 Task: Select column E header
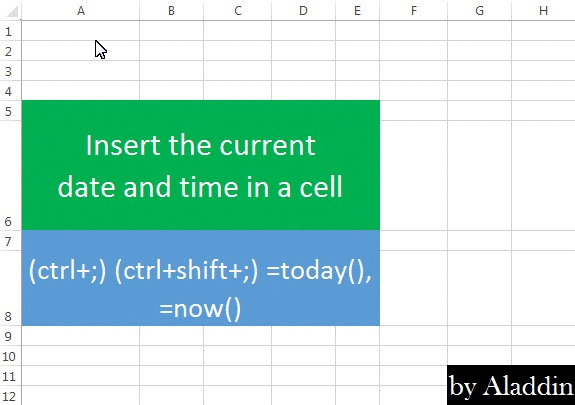pos(358,11)
